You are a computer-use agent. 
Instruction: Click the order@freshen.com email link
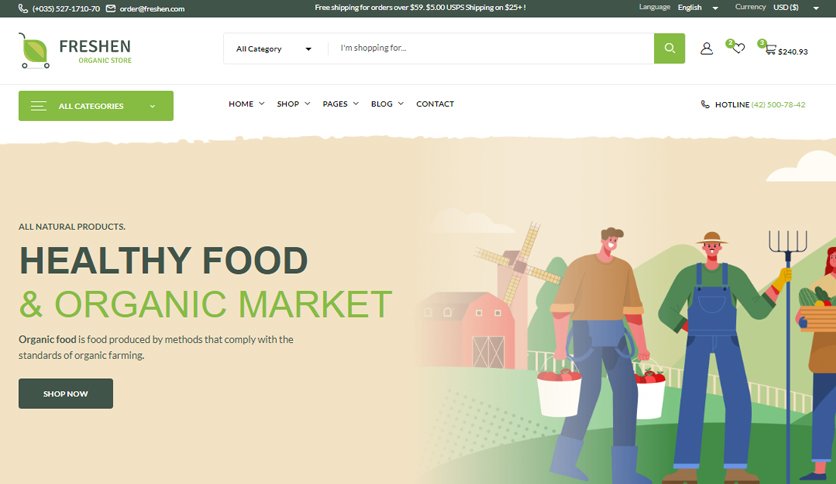pyautogui.click(x=152, y=9)
